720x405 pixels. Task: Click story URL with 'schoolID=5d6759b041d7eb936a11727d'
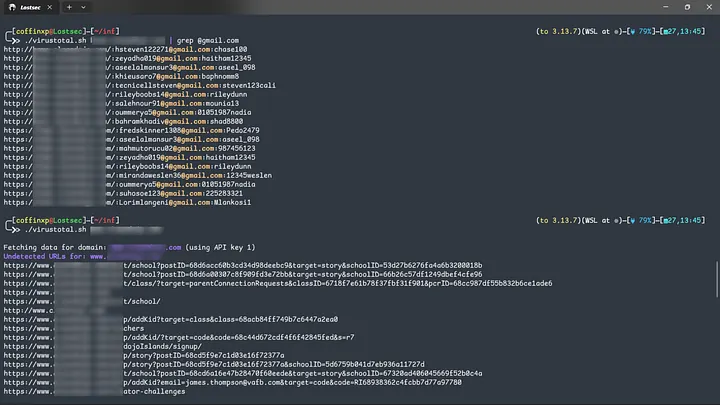214,365
